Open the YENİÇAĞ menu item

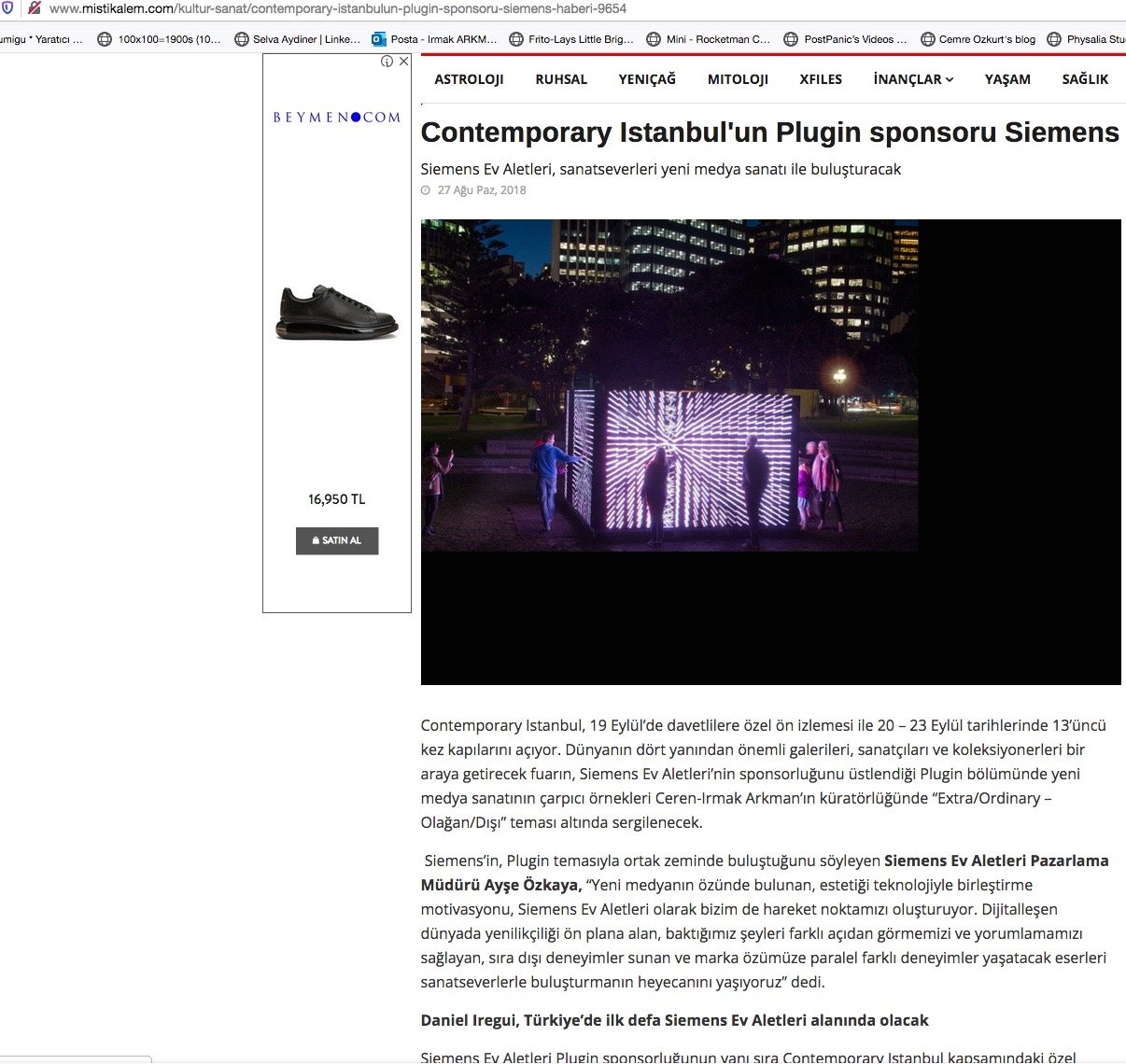pos(647,79)
